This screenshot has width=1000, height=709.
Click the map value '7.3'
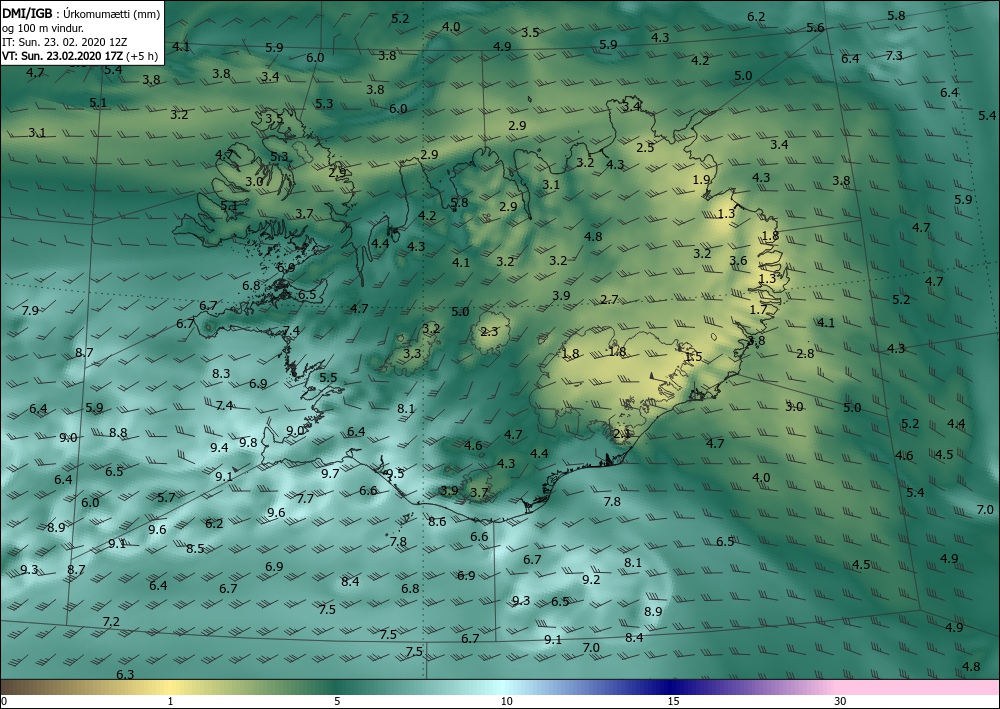tap(894, 55)
